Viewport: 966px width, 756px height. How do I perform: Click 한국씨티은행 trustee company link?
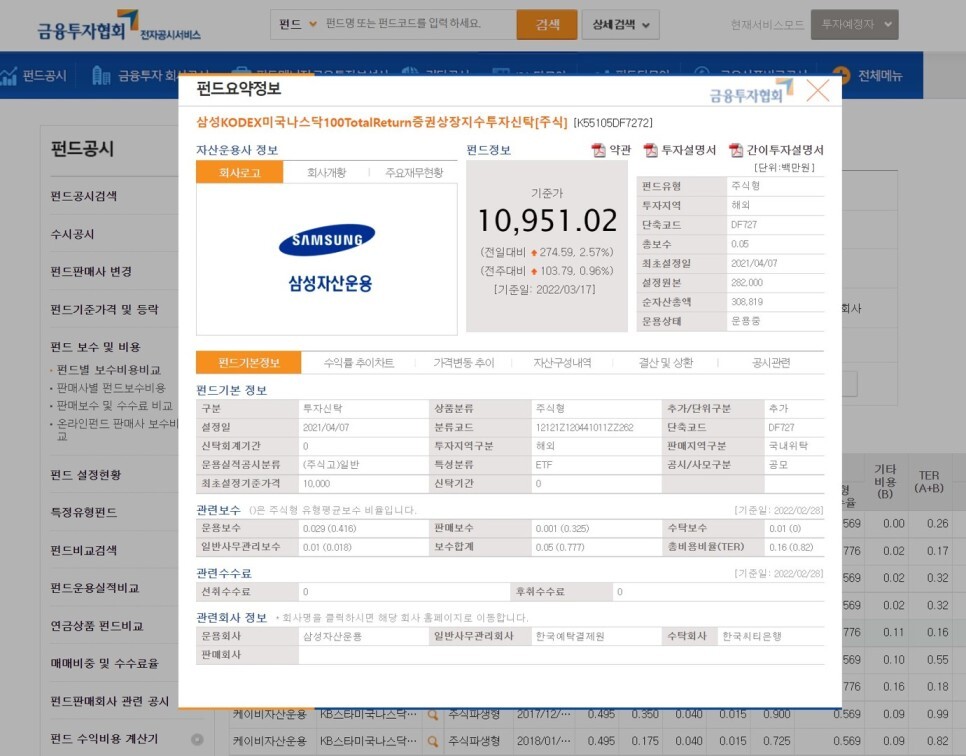point(752,636)
